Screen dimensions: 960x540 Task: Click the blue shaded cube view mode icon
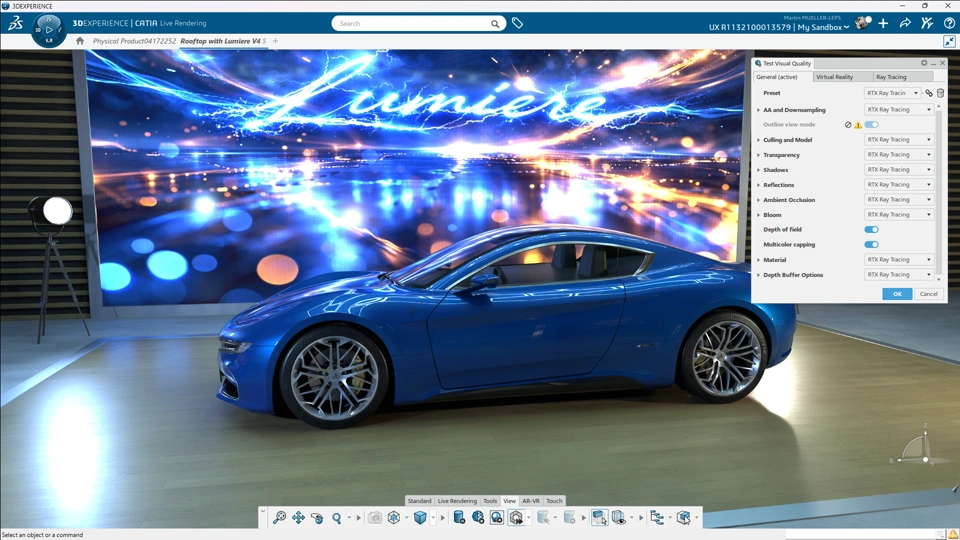coord(420,518)
